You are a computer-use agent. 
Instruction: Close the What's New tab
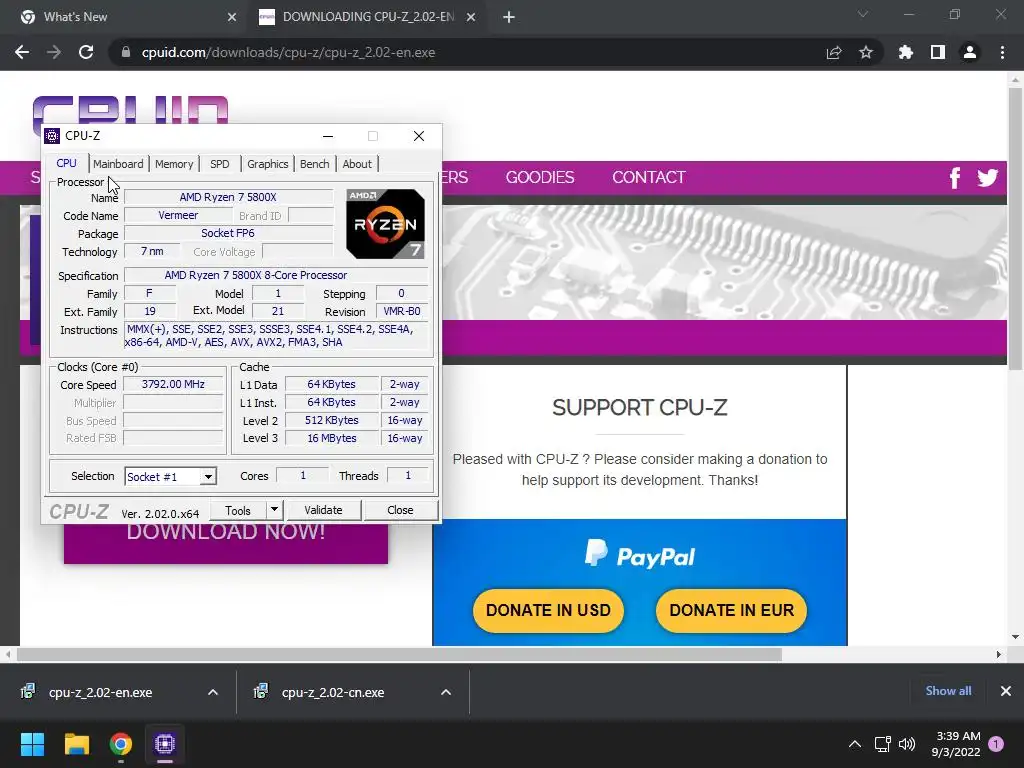click(x=232, y=17)
